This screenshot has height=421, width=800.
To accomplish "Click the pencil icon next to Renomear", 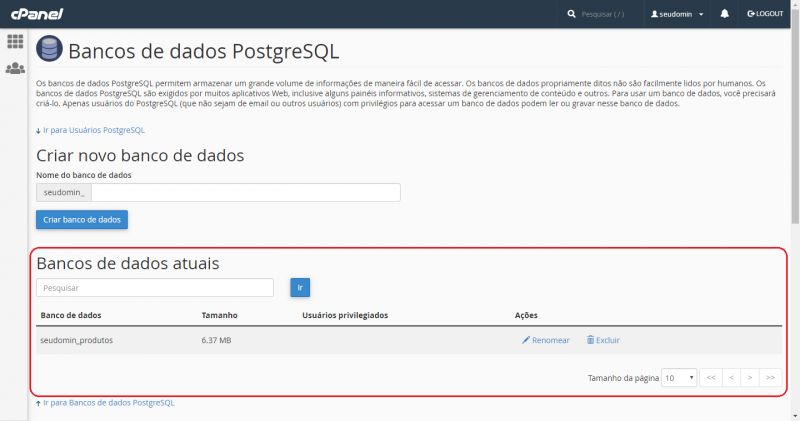I will pyautogui.click(x=526, y=340).
